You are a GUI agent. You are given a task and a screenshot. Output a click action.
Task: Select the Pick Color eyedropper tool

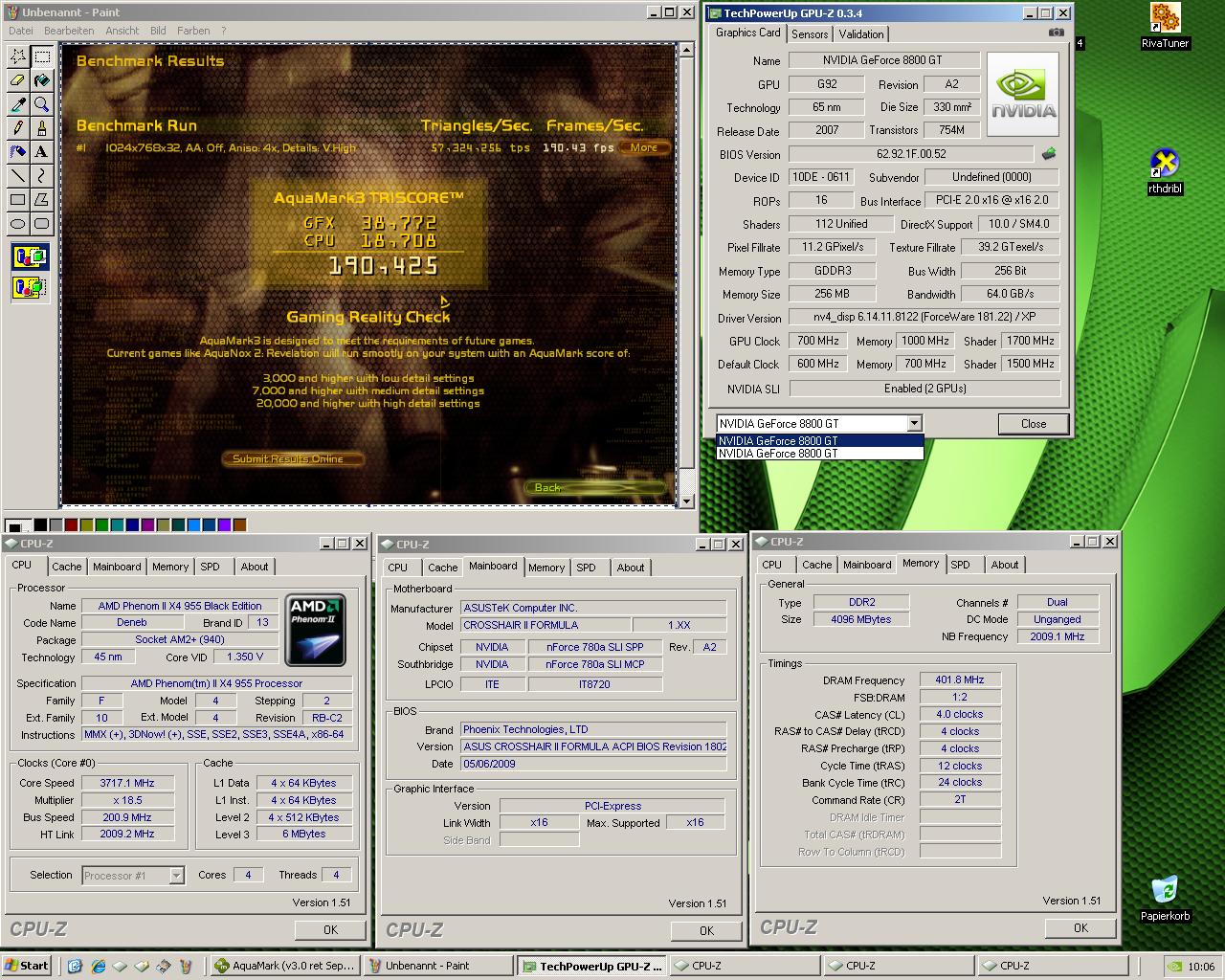click(x=18, y=104)
